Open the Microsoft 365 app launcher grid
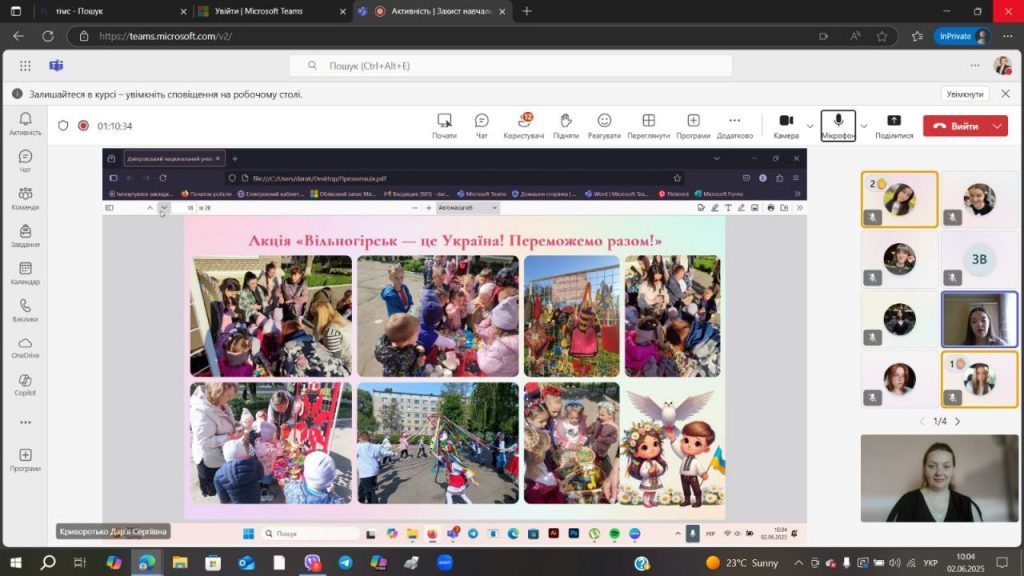This screenshot has width=1024, height=576. [25, 65]
